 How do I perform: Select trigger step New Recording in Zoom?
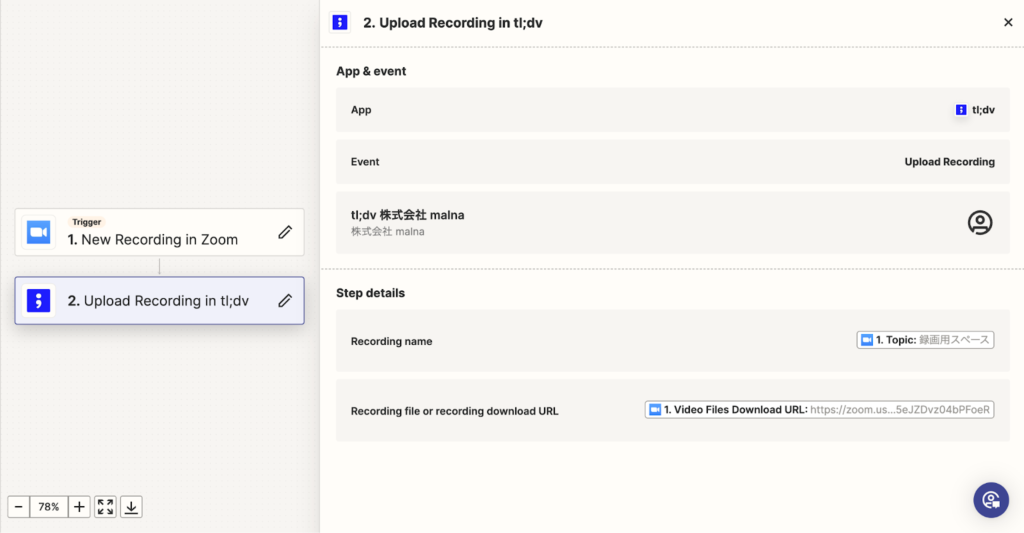[x=159, y=233]
